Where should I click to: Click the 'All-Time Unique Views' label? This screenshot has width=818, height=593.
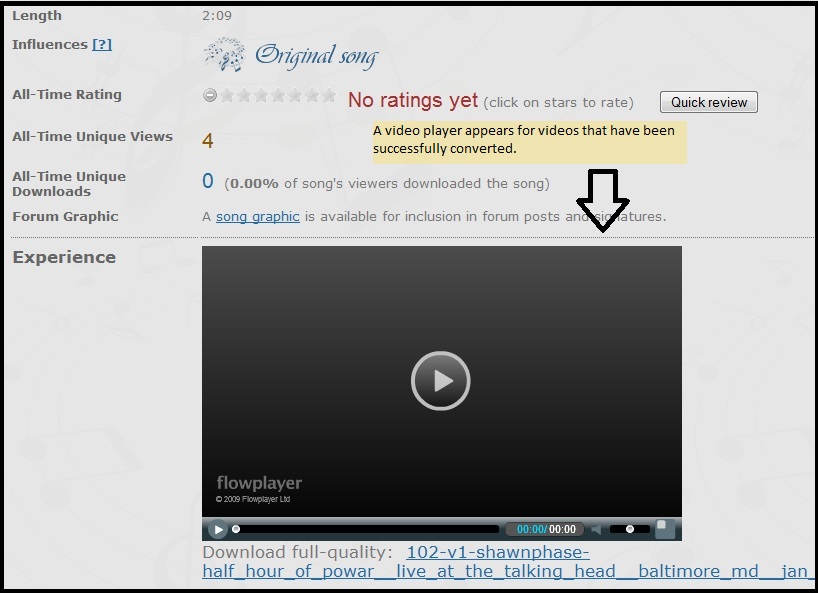point(92,137)
